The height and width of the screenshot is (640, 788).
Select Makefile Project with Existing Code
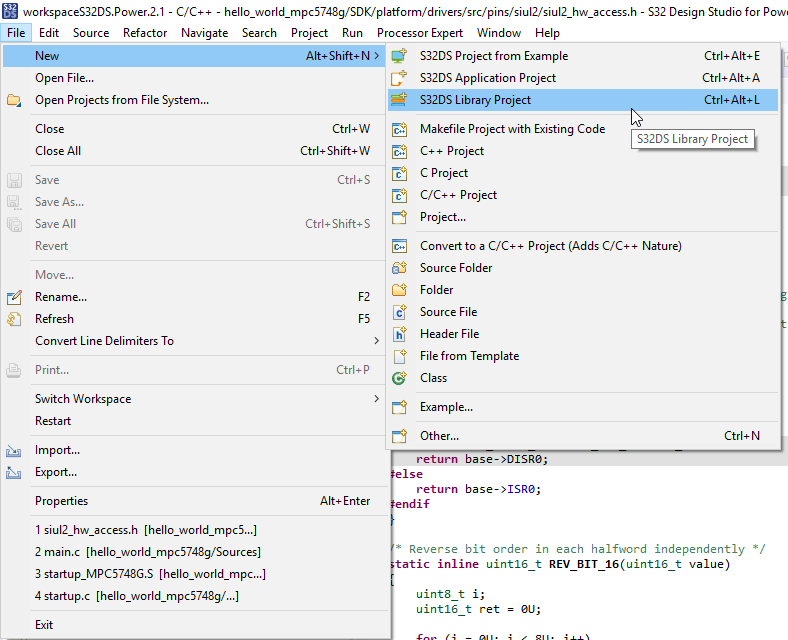coord(583,129)
